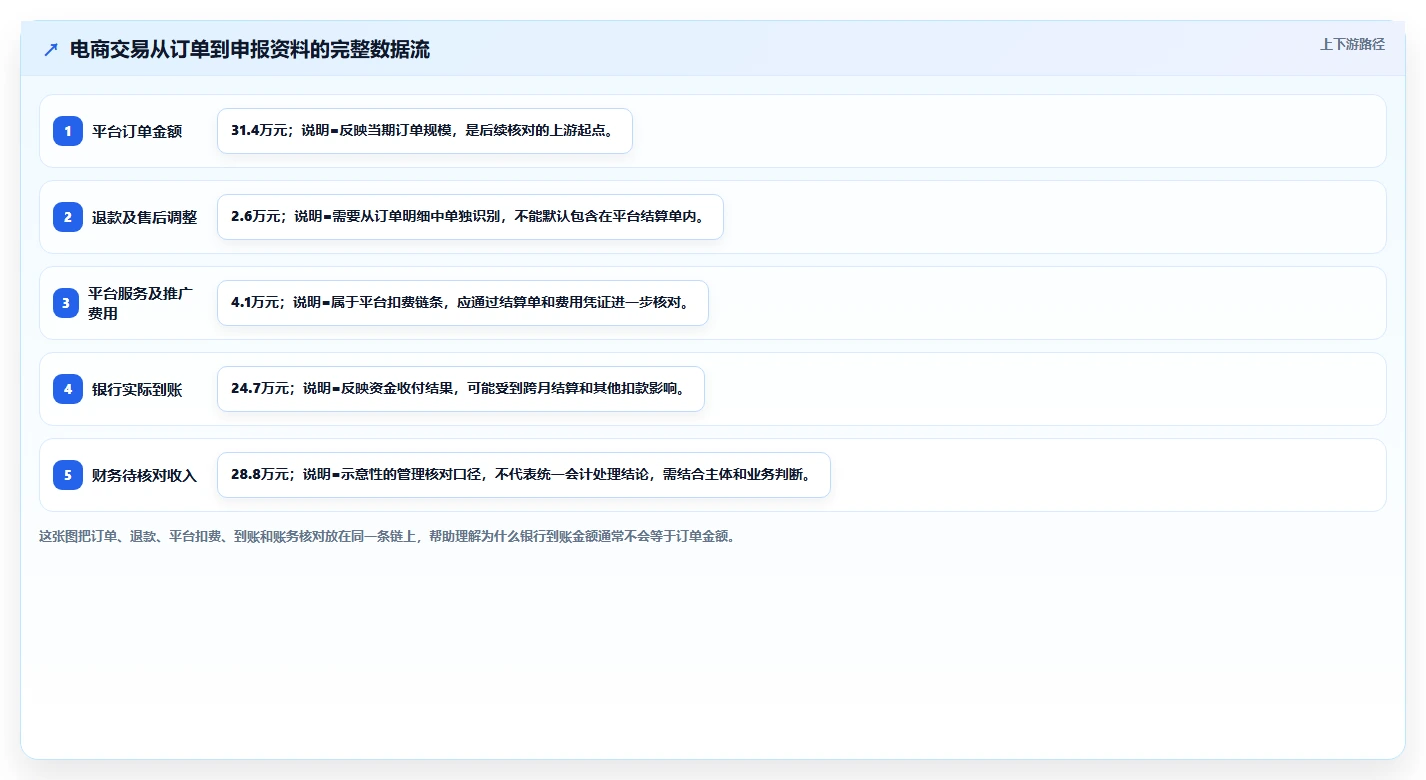Click the arrow icon beside the title
1426x780 pixels.
(x=51, y=49)
